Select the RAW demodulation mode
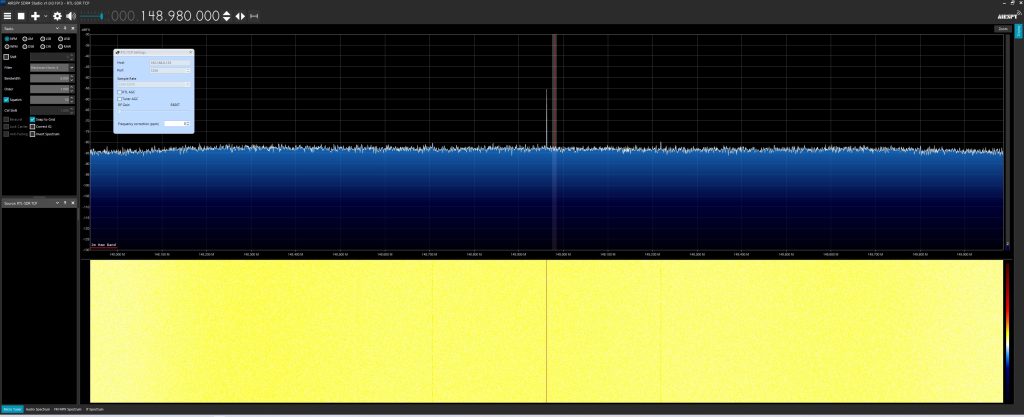1024x417 pixels. click(64, 46)
